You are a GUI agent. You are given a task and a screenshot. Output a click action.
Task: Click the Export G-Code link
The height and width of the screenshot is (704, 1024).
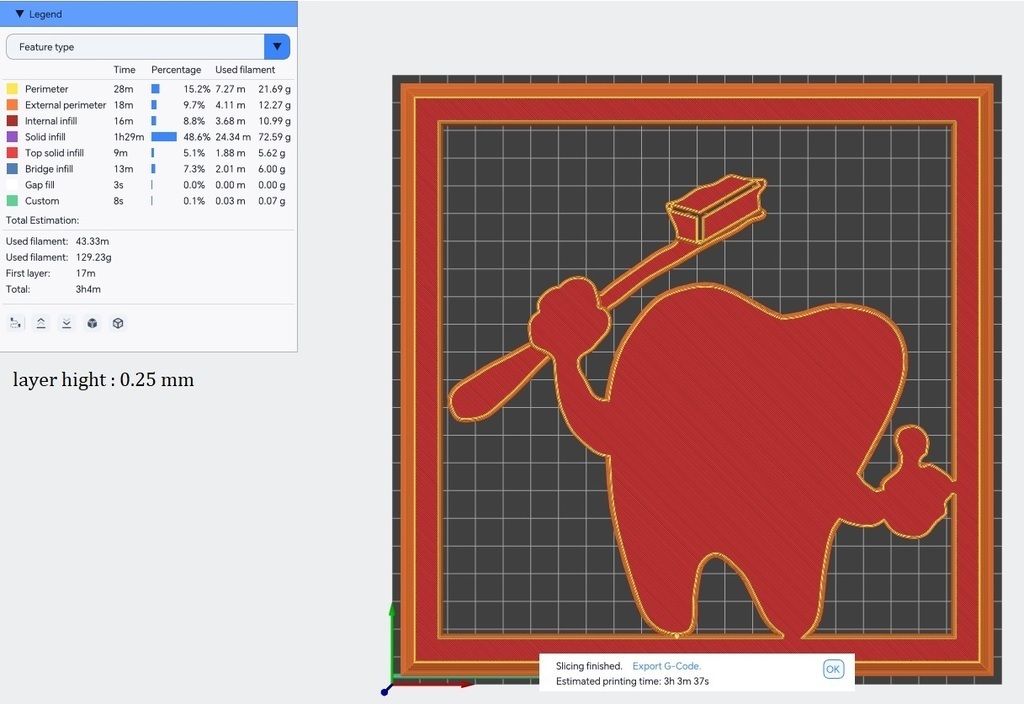click(666, 666)
